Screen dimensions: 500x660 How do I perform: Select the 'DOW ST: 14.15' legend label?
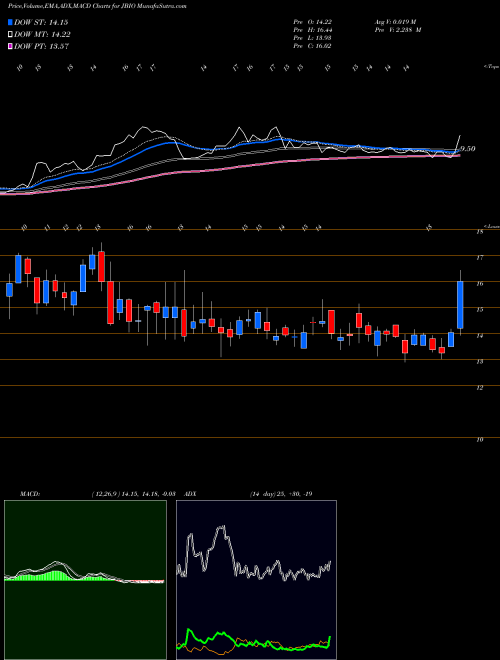(x=41, y=22)
